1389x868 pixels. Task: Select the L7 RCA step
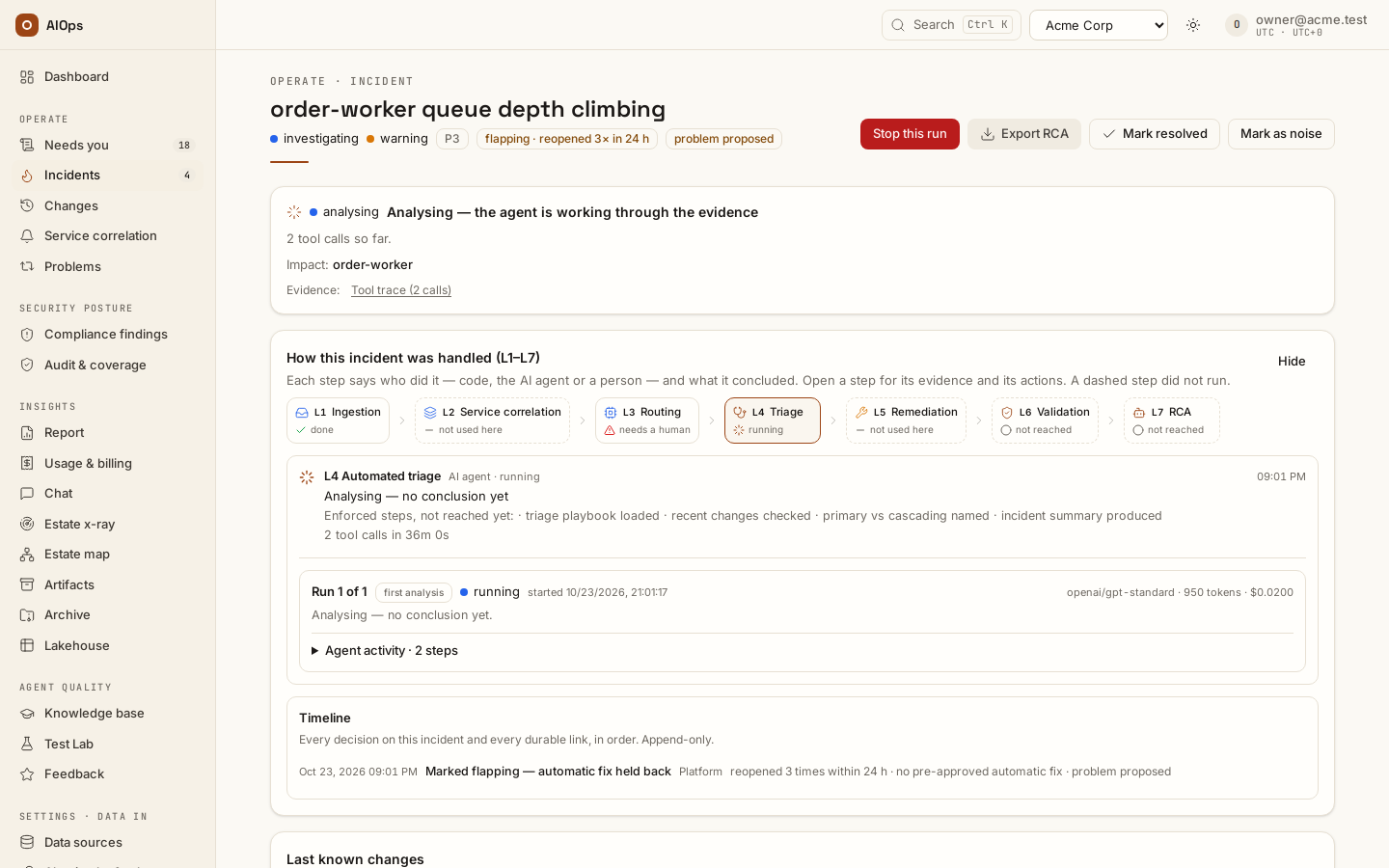[x=1172, y=420]
